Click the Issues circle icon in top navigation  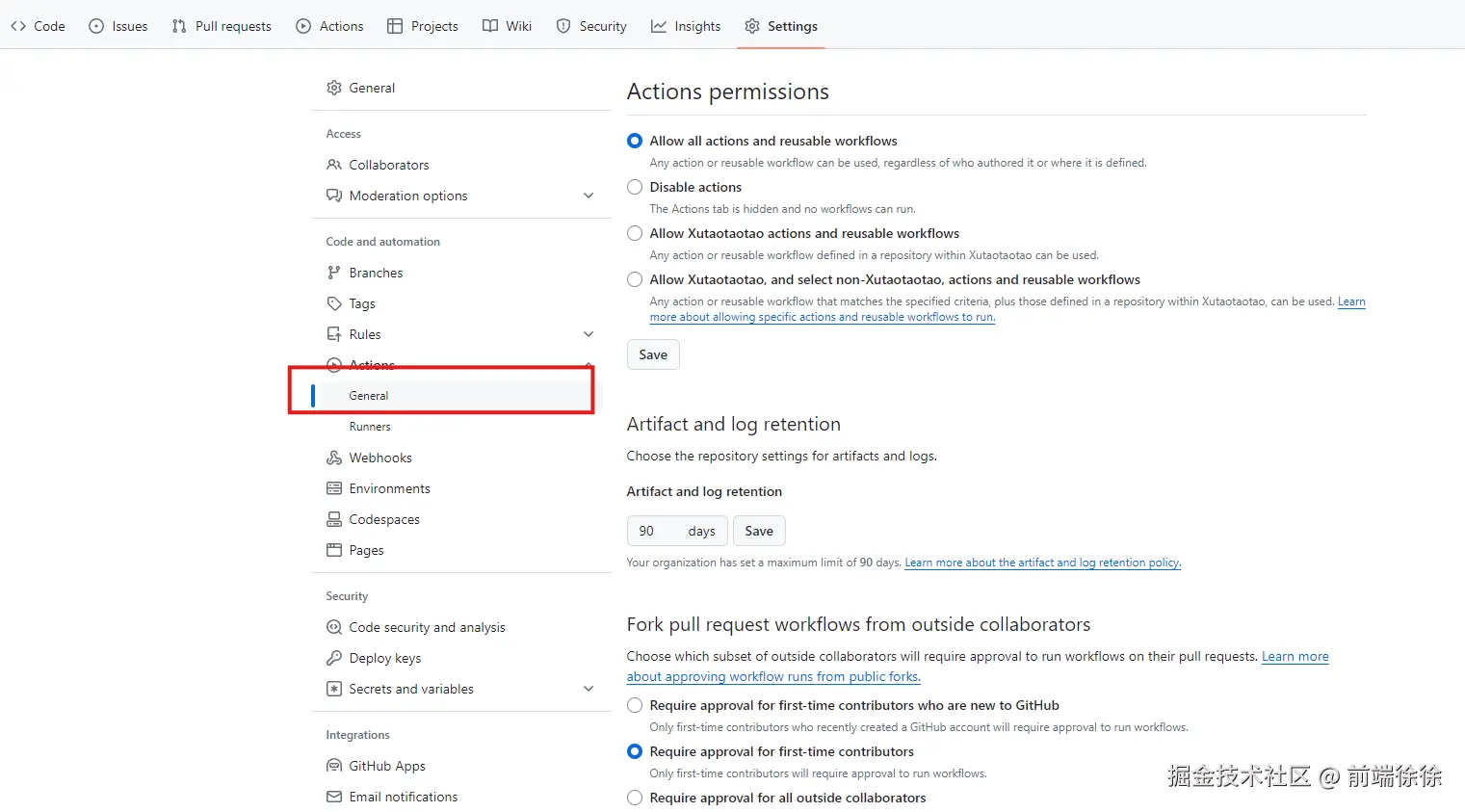[x=96, y=26]
